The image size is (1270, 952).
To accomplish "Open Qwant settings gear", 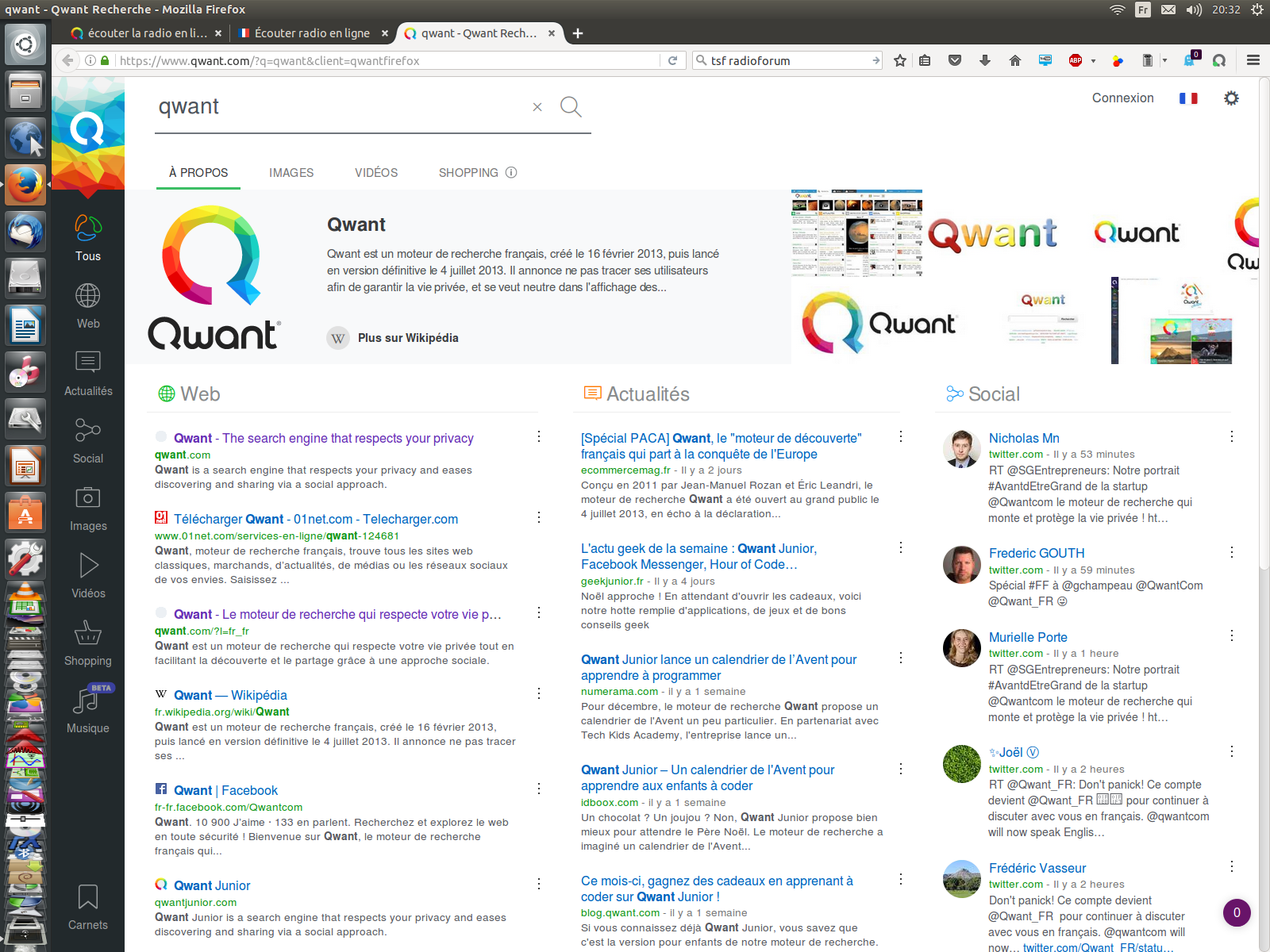I will 1231,98.
